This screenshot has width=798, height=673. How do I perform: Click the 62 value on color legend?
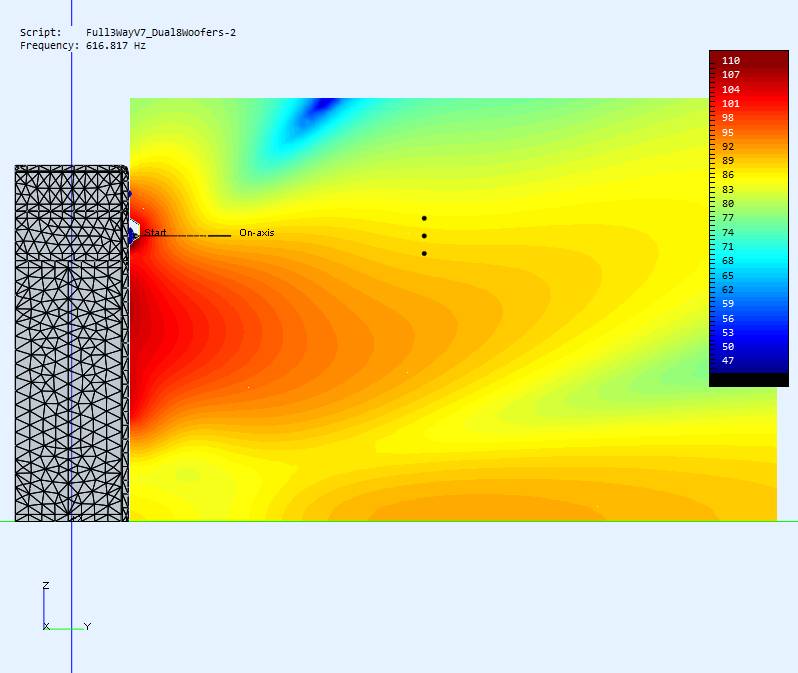tap(728, 290)
